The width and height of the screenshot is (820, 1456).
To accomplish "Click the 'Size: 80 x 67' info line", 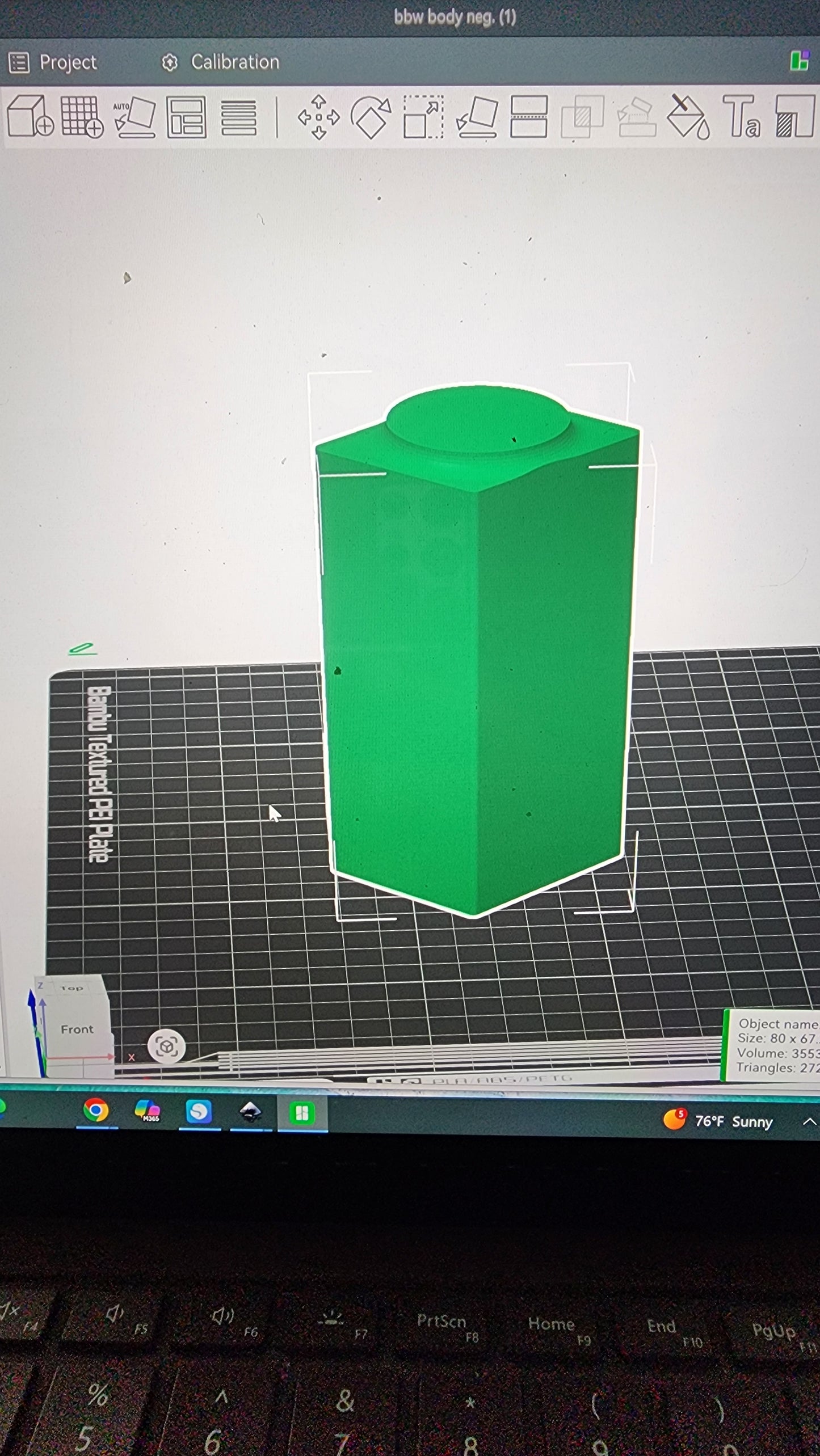I will pyautogui.click(x=777, y=1039).
